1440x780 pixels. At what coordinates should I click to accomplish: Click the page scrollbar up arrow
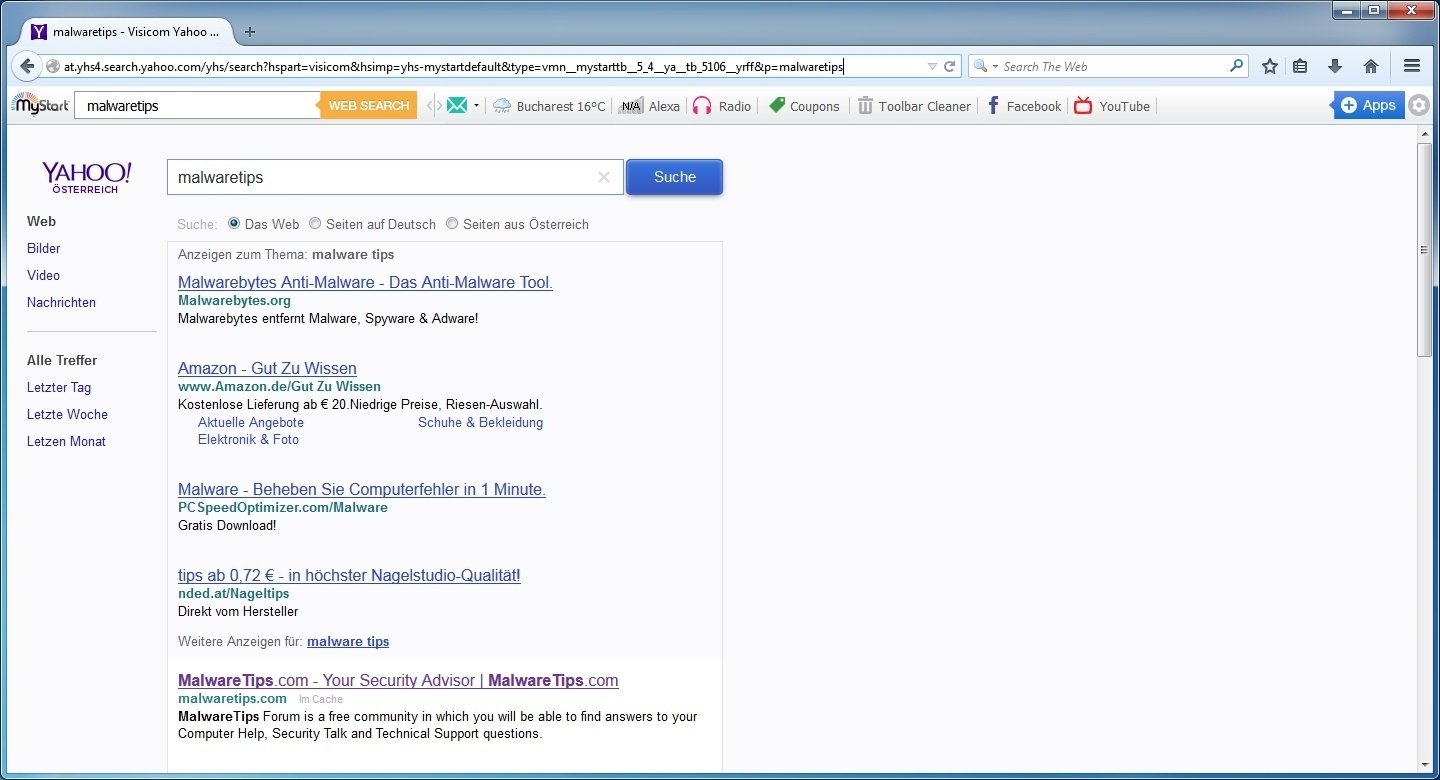coord(1425,136)
